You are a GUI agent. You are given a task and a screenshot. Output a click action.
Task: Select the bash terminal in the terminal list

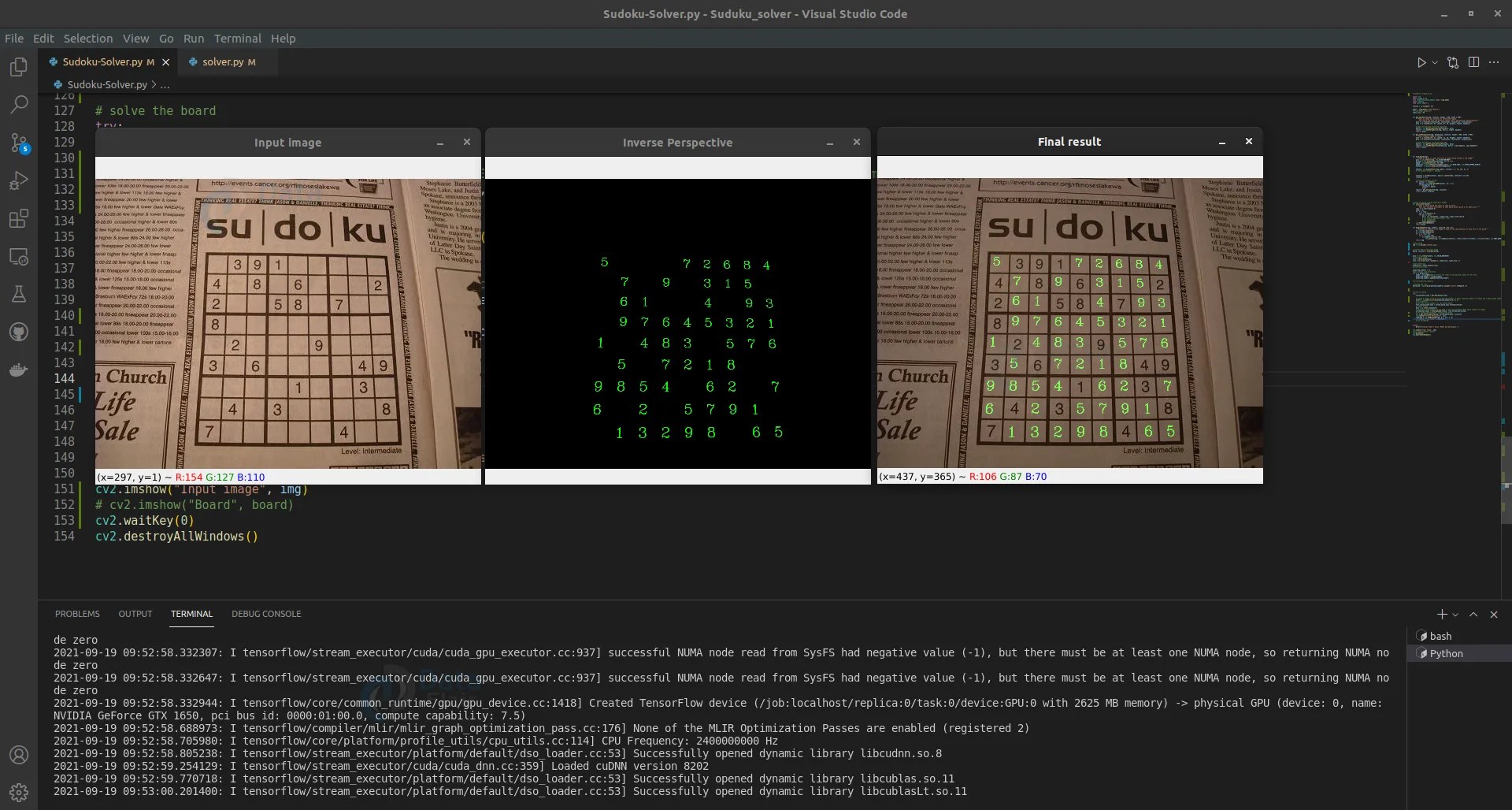pyautogui.click(x=1441, y=636)
